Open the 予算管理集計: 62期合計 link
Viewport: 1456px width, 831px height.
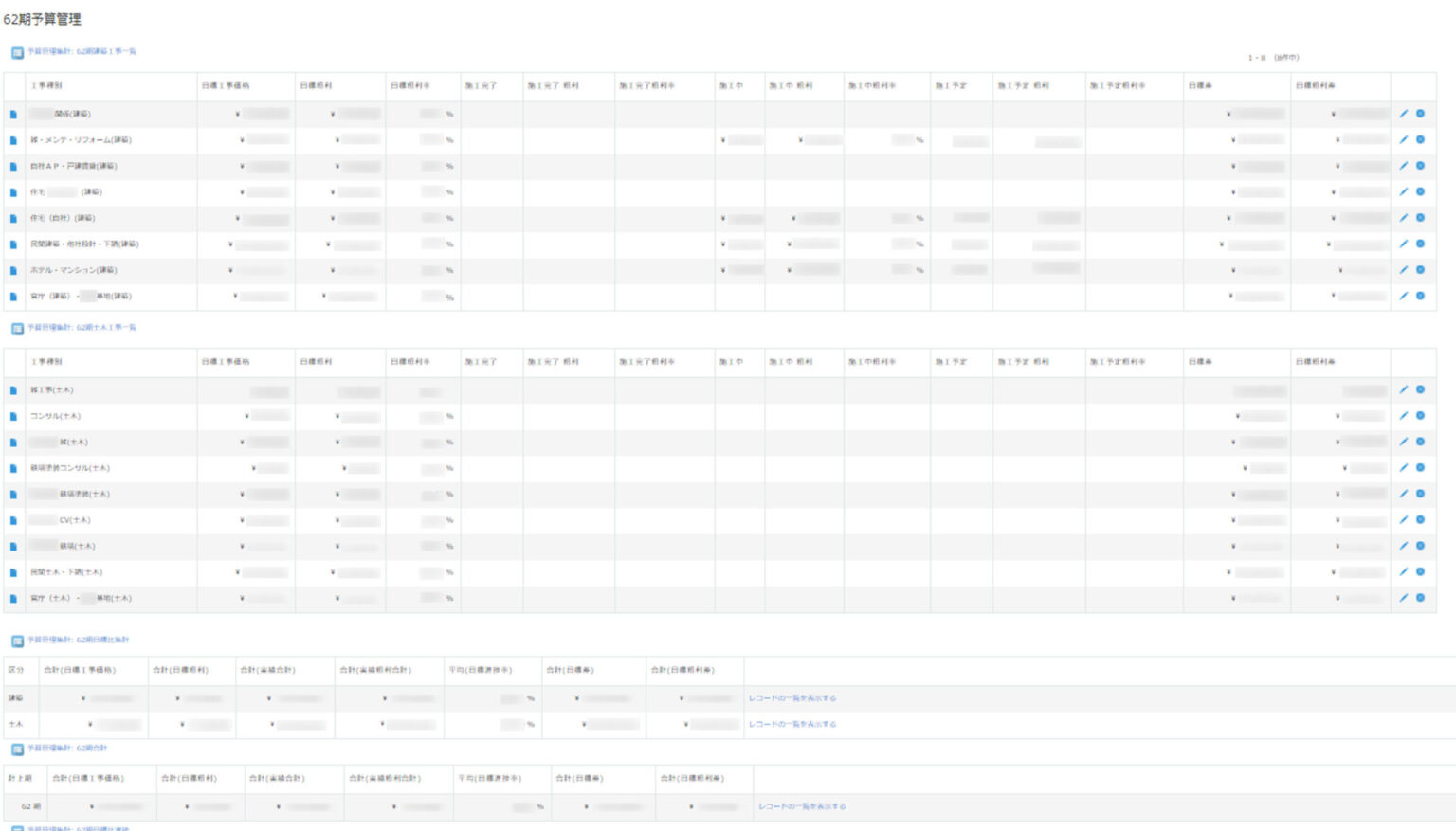coord(66,749)
